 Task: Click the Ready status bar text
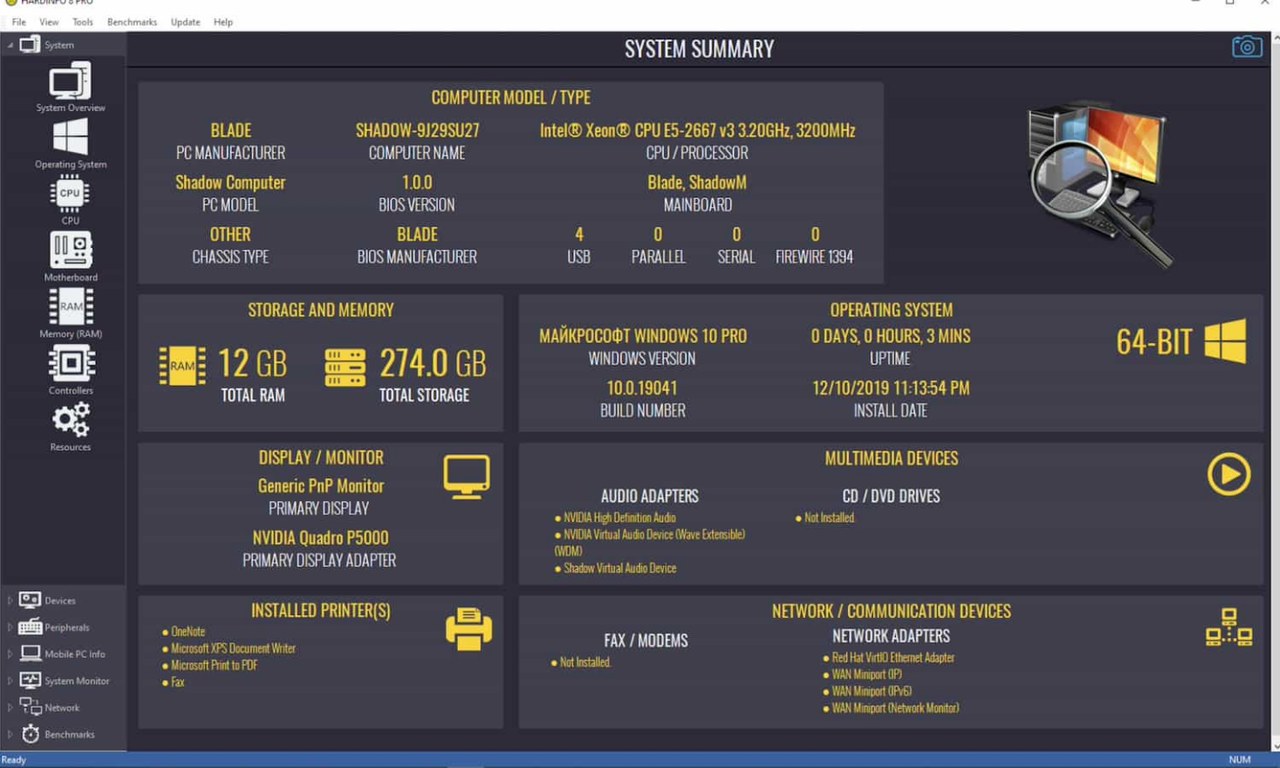[14, 760]
